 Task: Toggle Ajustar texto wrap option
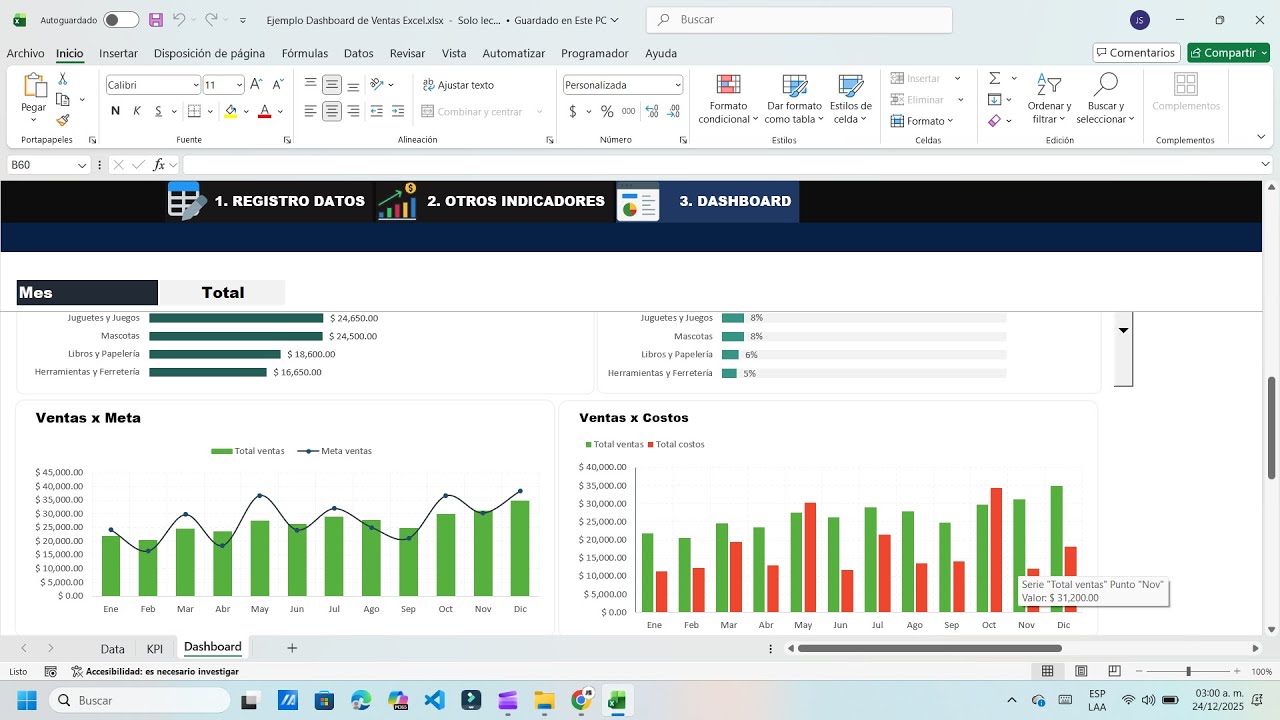click(x=459, y=85)
